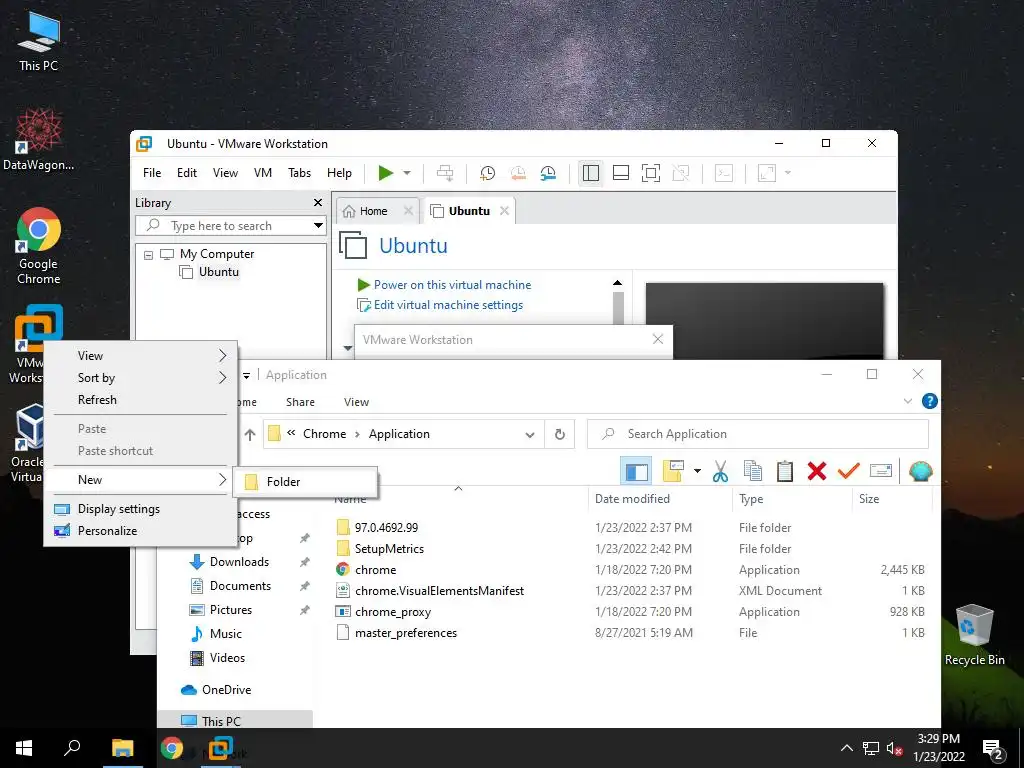Select master_preferences file in the list
1024x768 pixels.
406,633
